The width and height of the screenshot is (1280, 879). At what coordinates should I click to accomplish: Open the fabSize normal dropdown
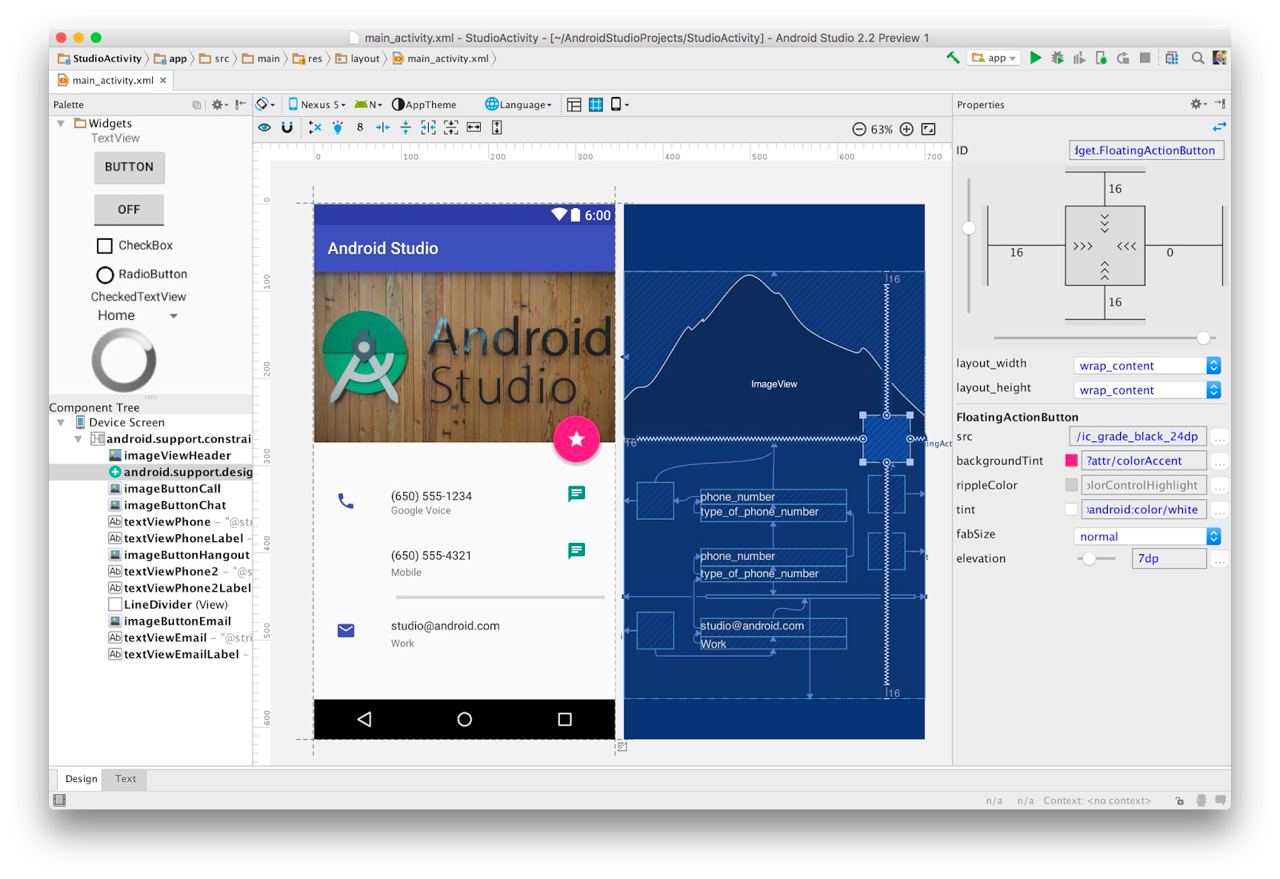(1148, 536)
